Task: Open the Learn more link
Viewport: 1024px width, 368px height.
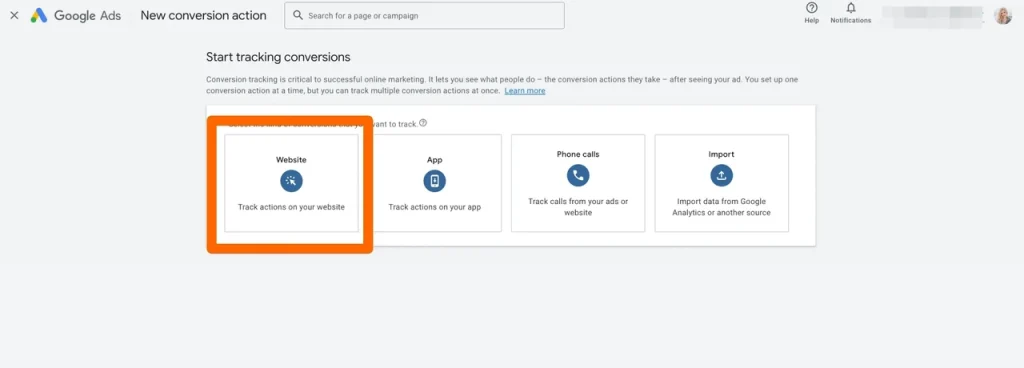Action: 525,91
